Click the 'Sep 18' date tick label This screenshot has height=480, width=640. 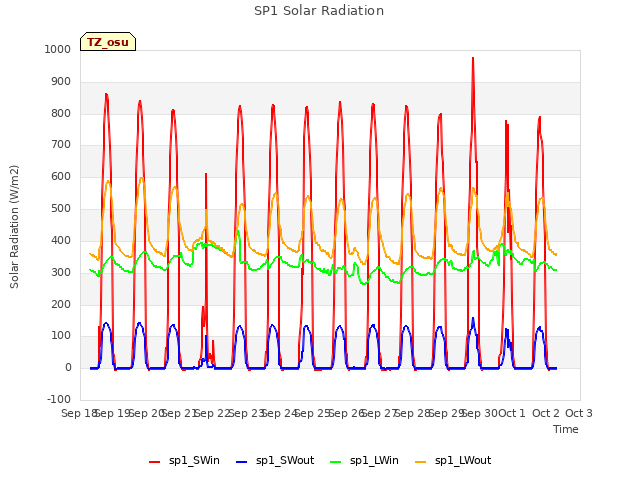click(79, 413)
